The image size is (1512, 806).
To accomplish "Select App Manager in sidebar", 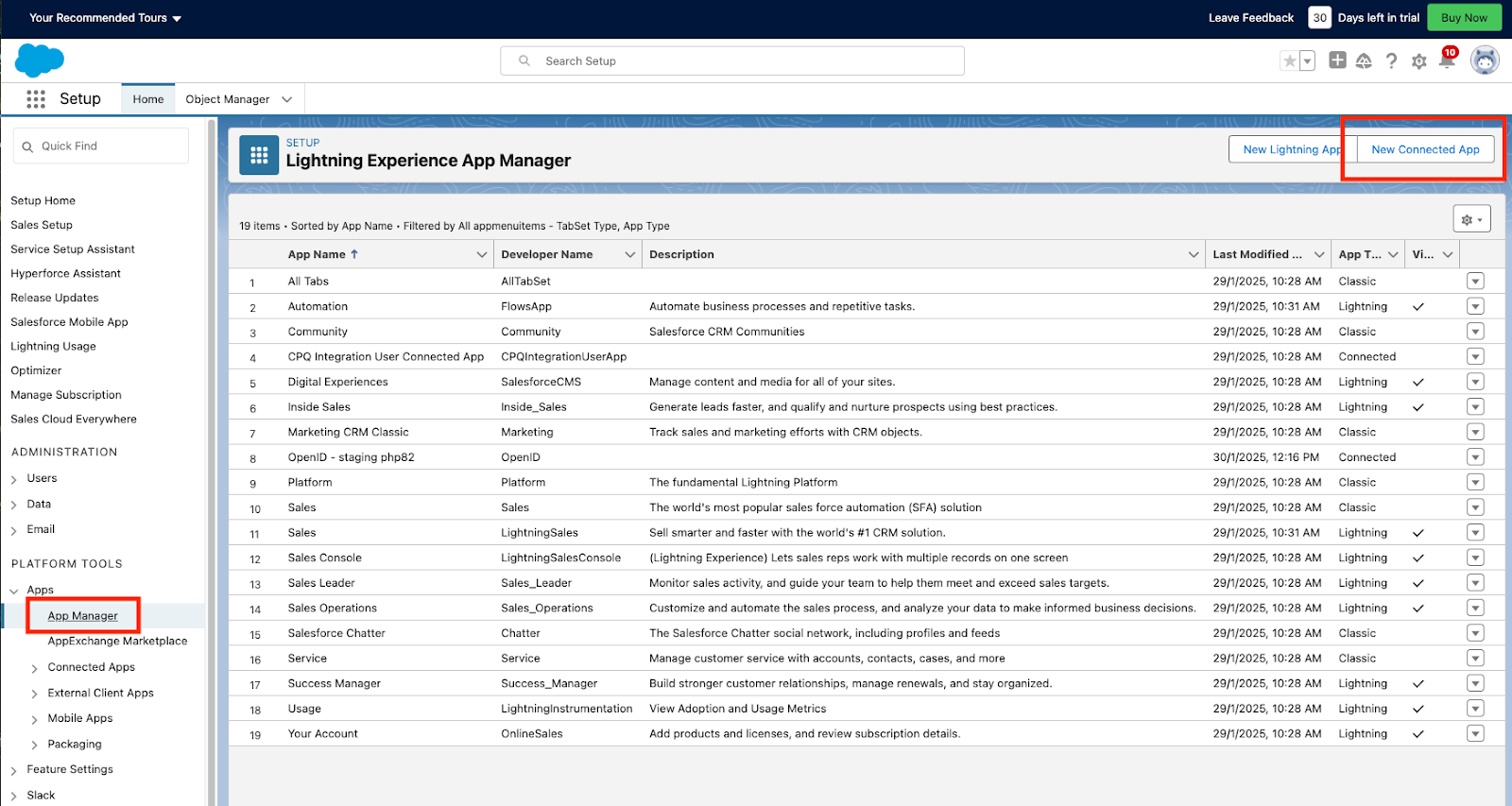I will tap(83, 616).
